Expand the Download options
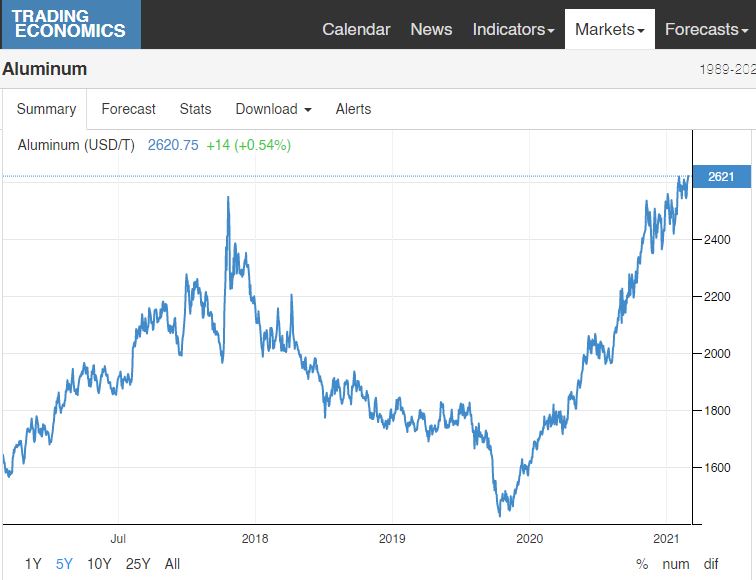The height and width of the screenshot is (580, 756). 273,109
